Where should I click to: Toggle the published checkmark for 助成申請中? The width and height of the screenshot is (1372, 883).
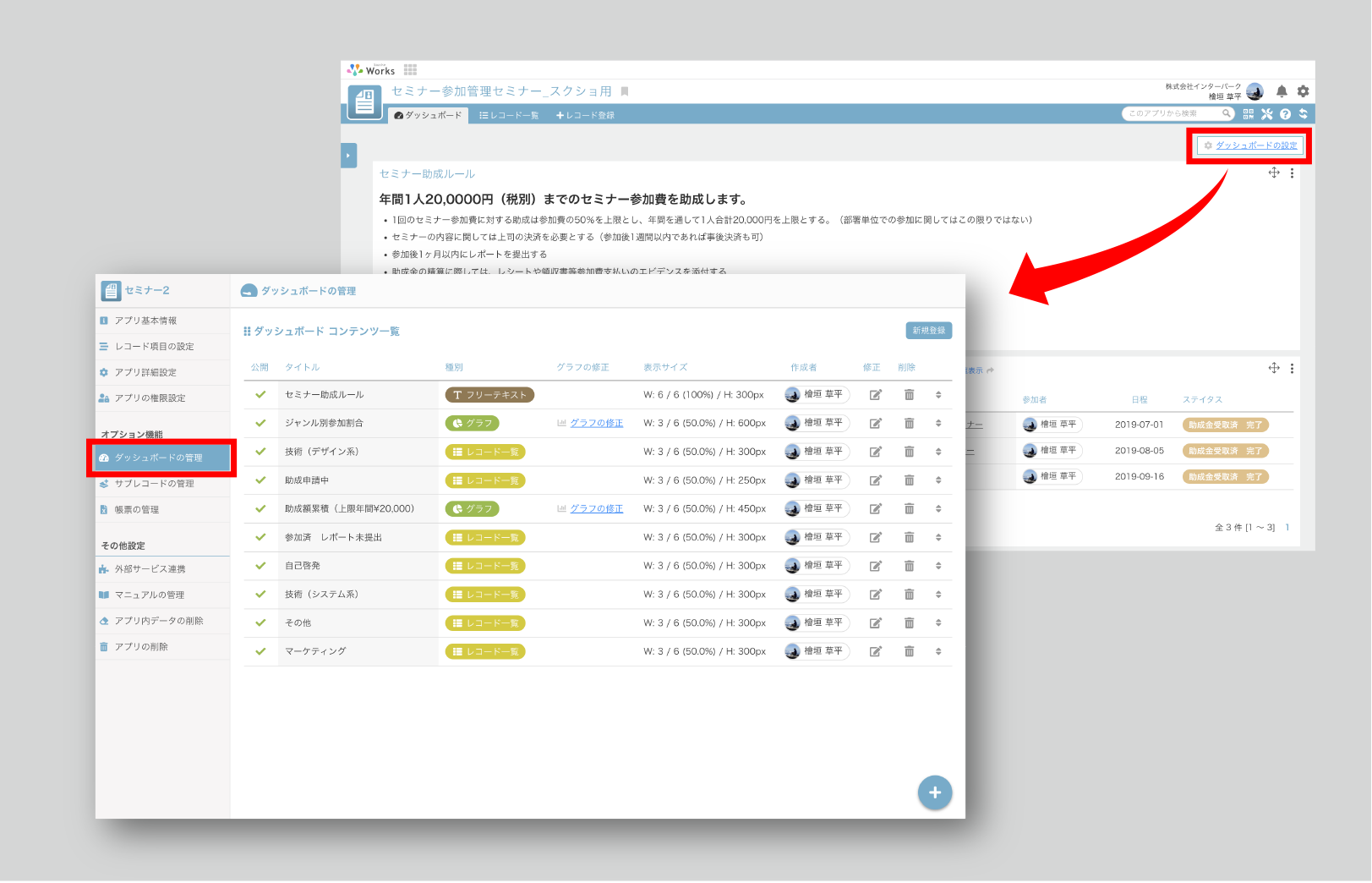click(x=260, y=480)
